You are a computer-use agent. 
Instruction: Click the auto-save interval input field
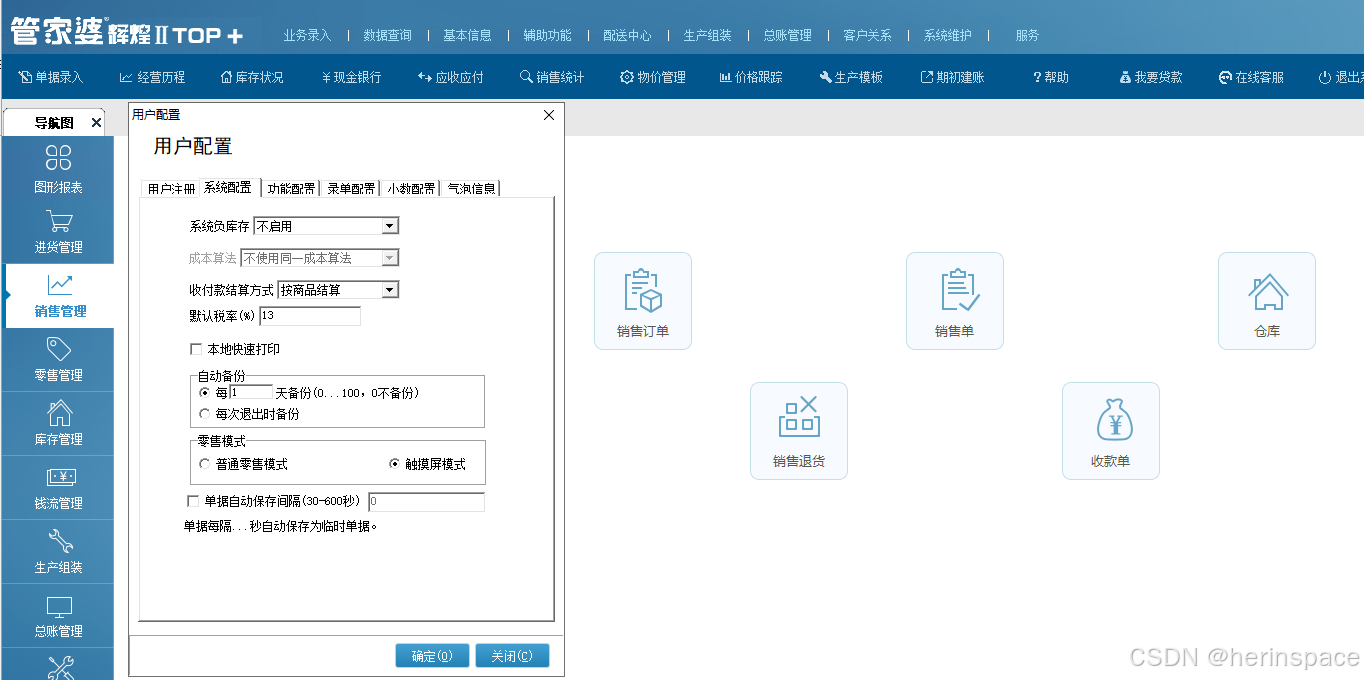[427, 502]
